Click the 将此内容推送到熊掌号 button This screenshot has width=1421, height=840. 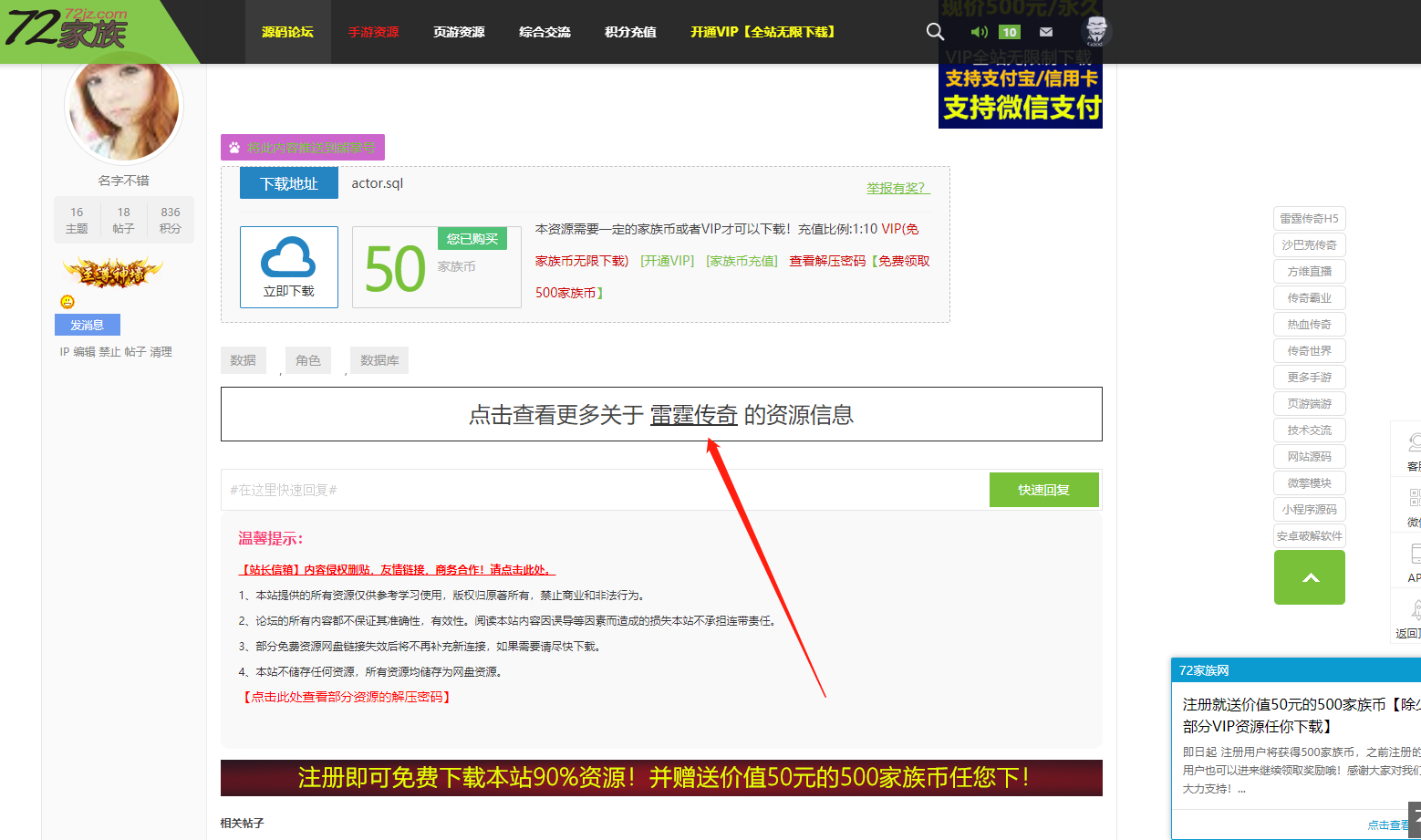[x=303, y=148]
